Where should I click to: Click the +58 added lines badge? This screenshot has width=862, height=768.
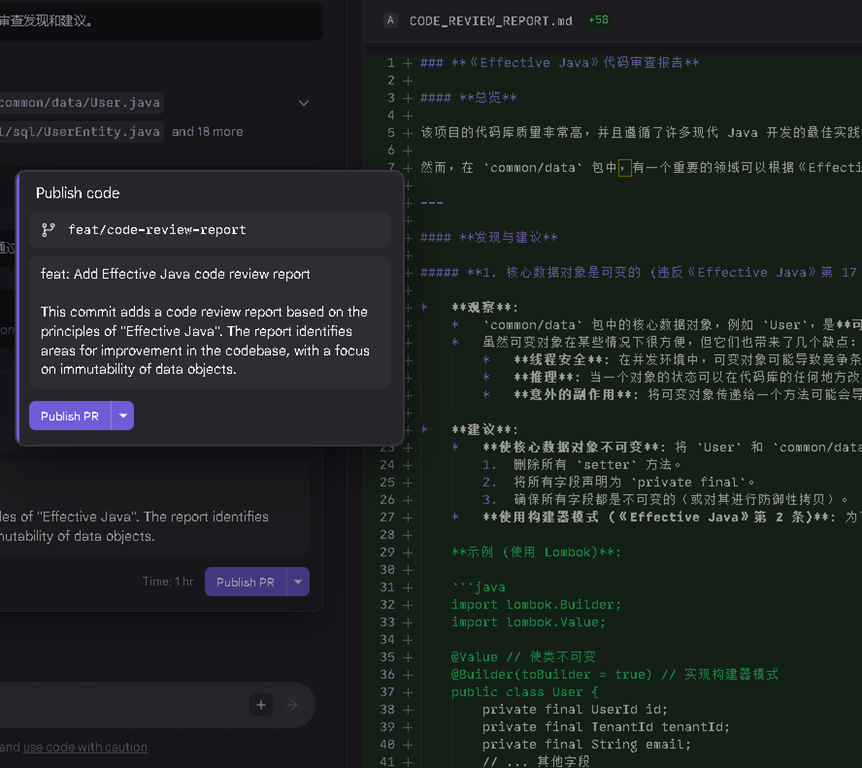pyautogui.click(x=599, y=20)
